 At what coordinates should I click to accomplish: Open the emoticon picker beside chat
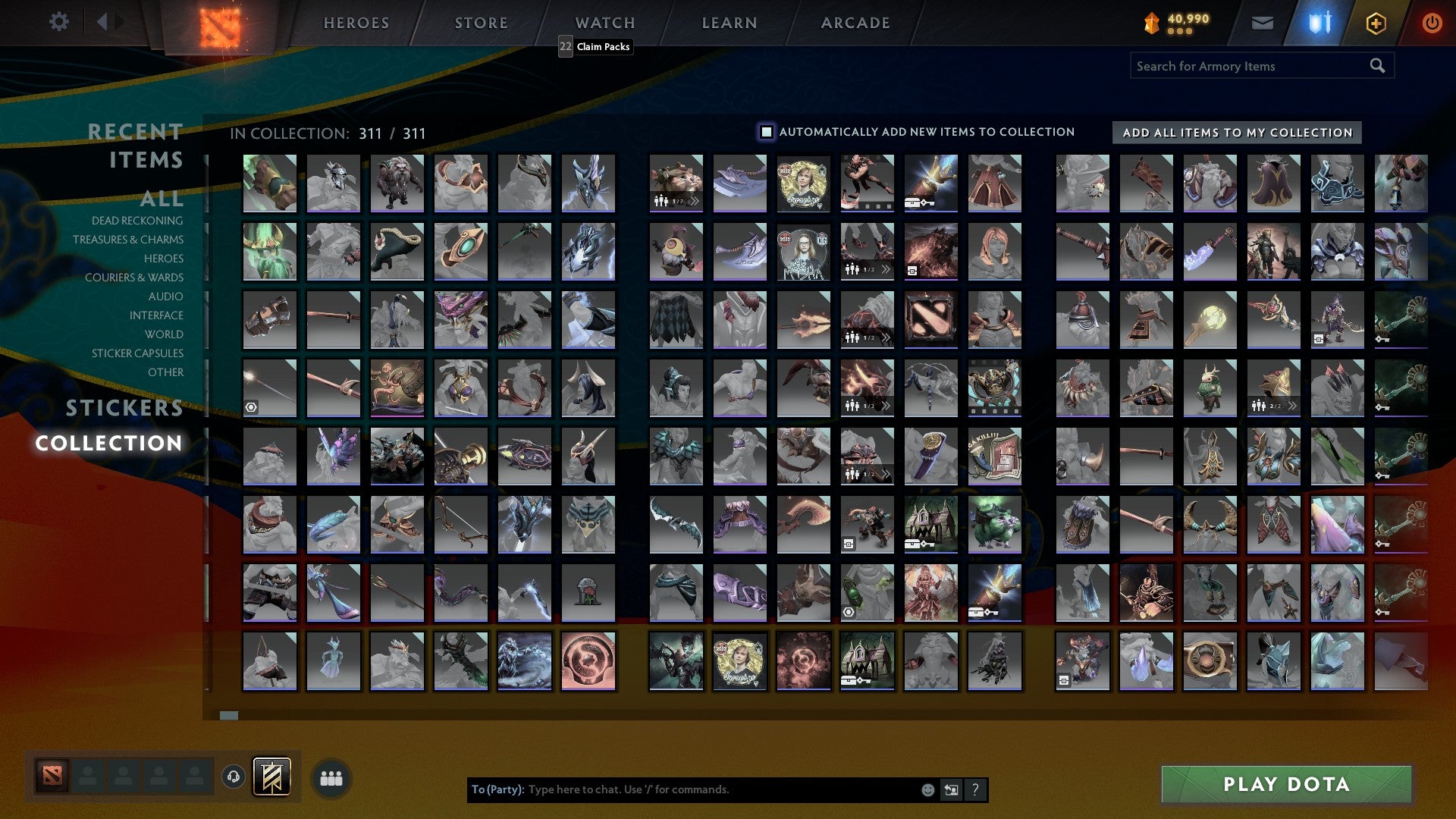(927, 789)
